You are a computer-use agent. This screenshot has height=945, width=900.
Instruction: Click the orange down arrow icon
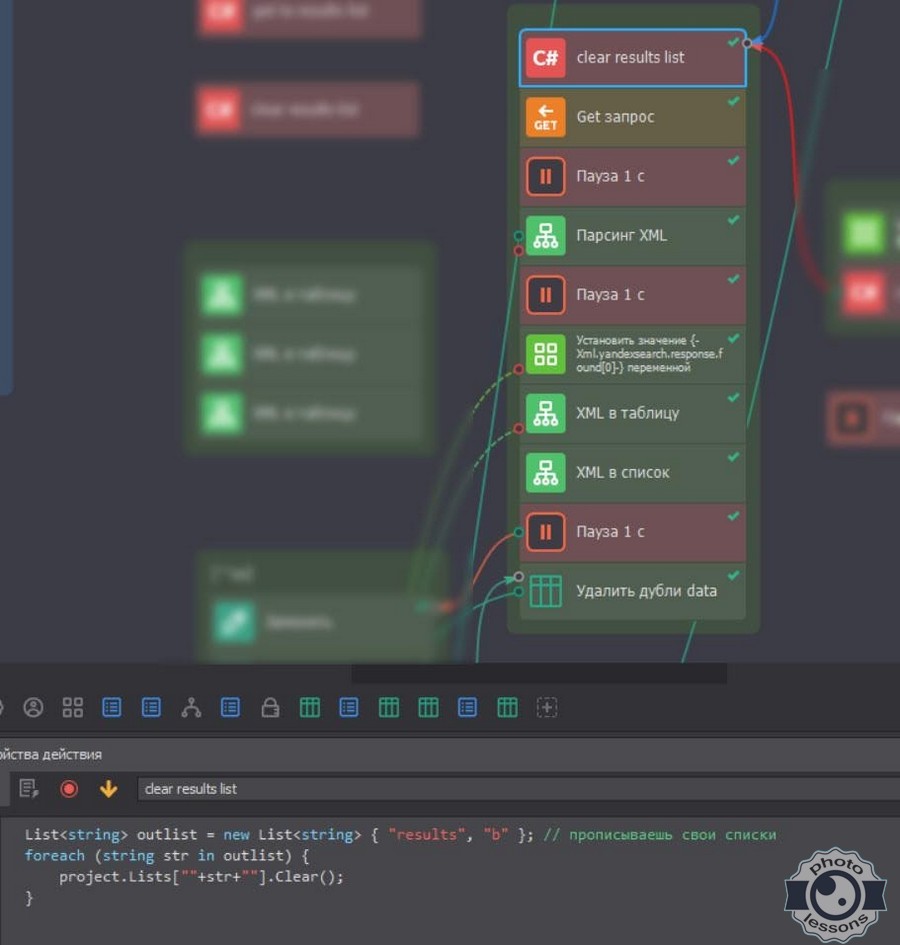click(108, 789)
